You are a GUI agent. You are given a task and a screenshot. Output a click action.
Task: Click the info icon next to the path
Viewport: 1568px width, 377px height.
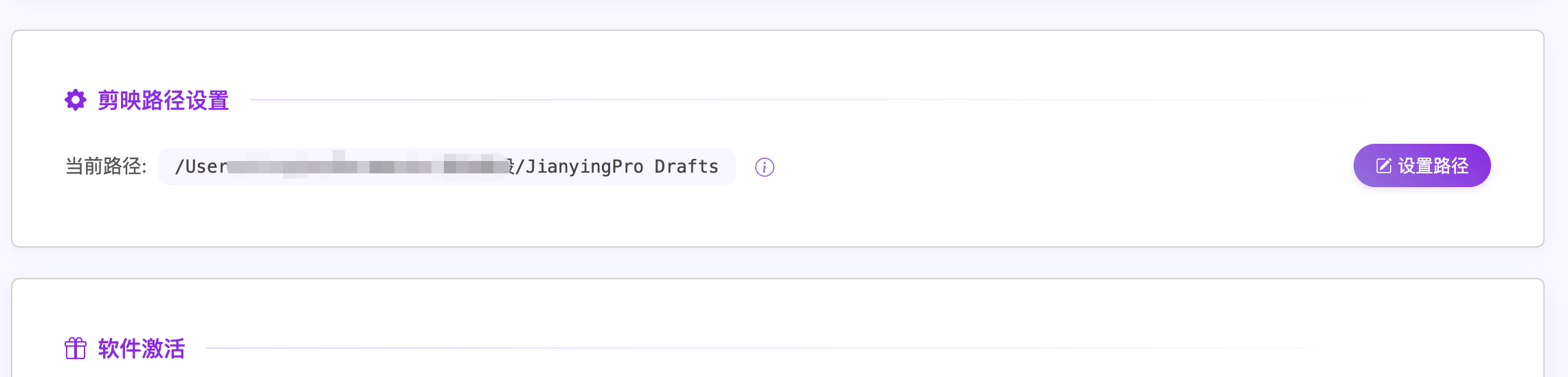coord(764,167)
